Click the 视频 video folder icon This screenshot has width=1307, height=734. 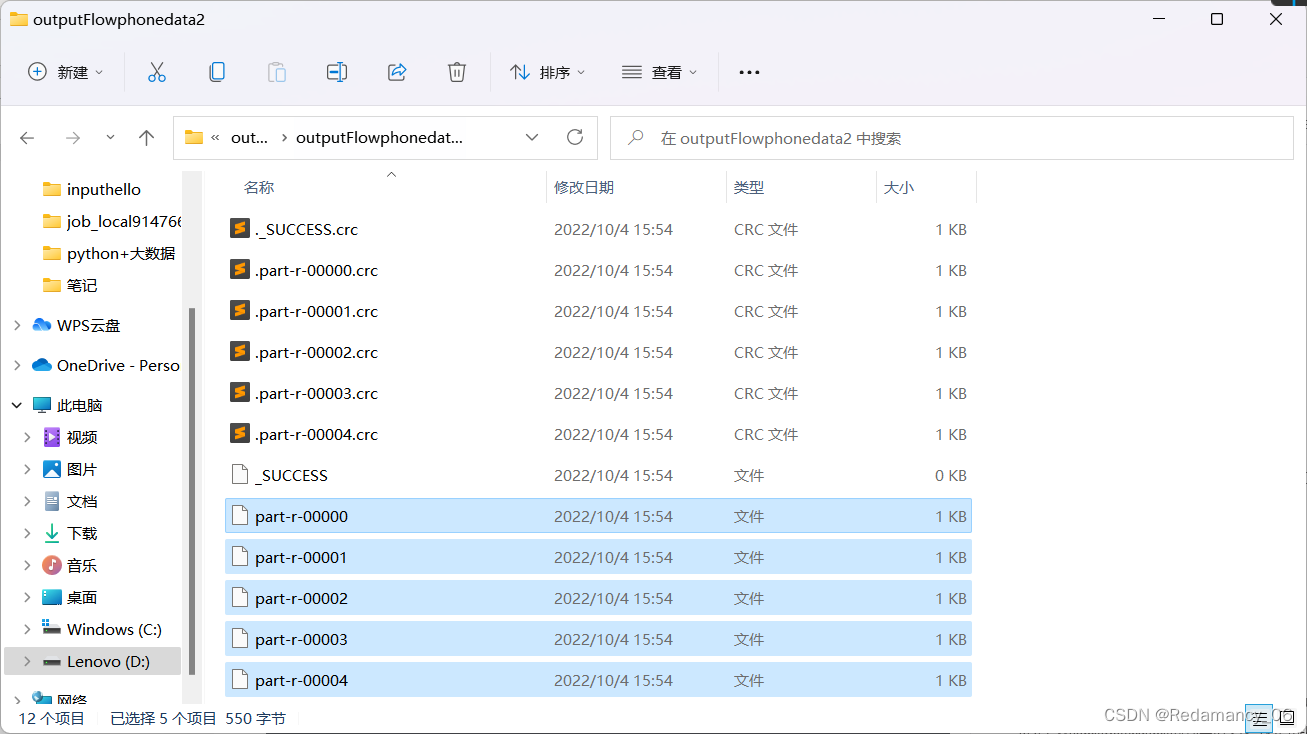[x=52, y=437]
